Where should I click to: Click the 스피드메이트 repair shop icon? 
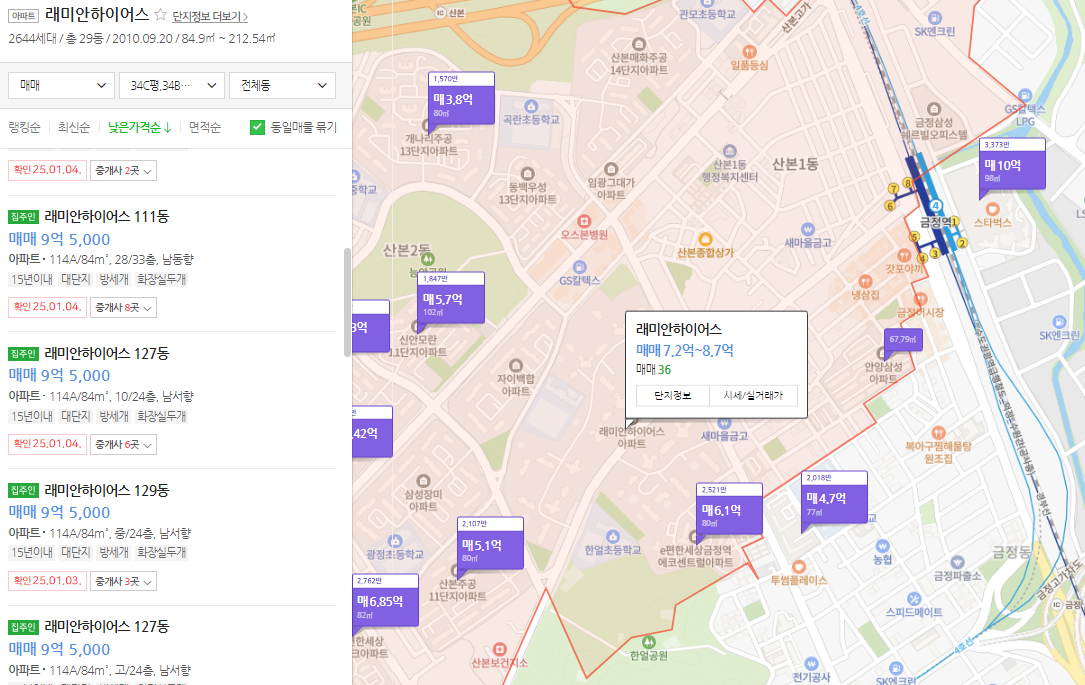coord(913,599)
